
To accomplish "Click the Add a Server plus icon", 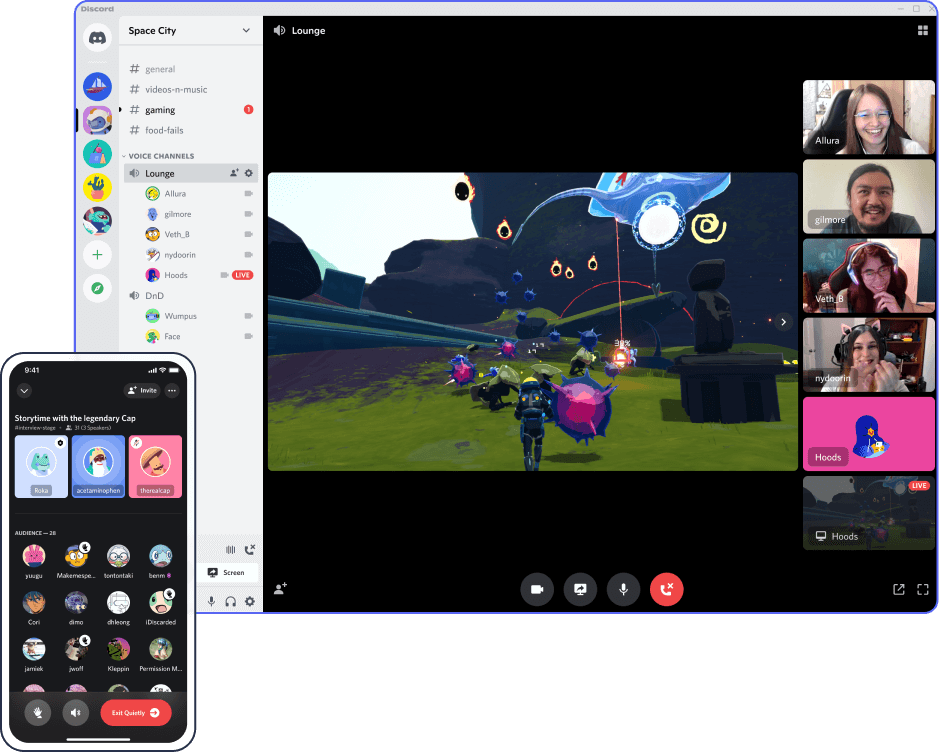I will (97, 255).
